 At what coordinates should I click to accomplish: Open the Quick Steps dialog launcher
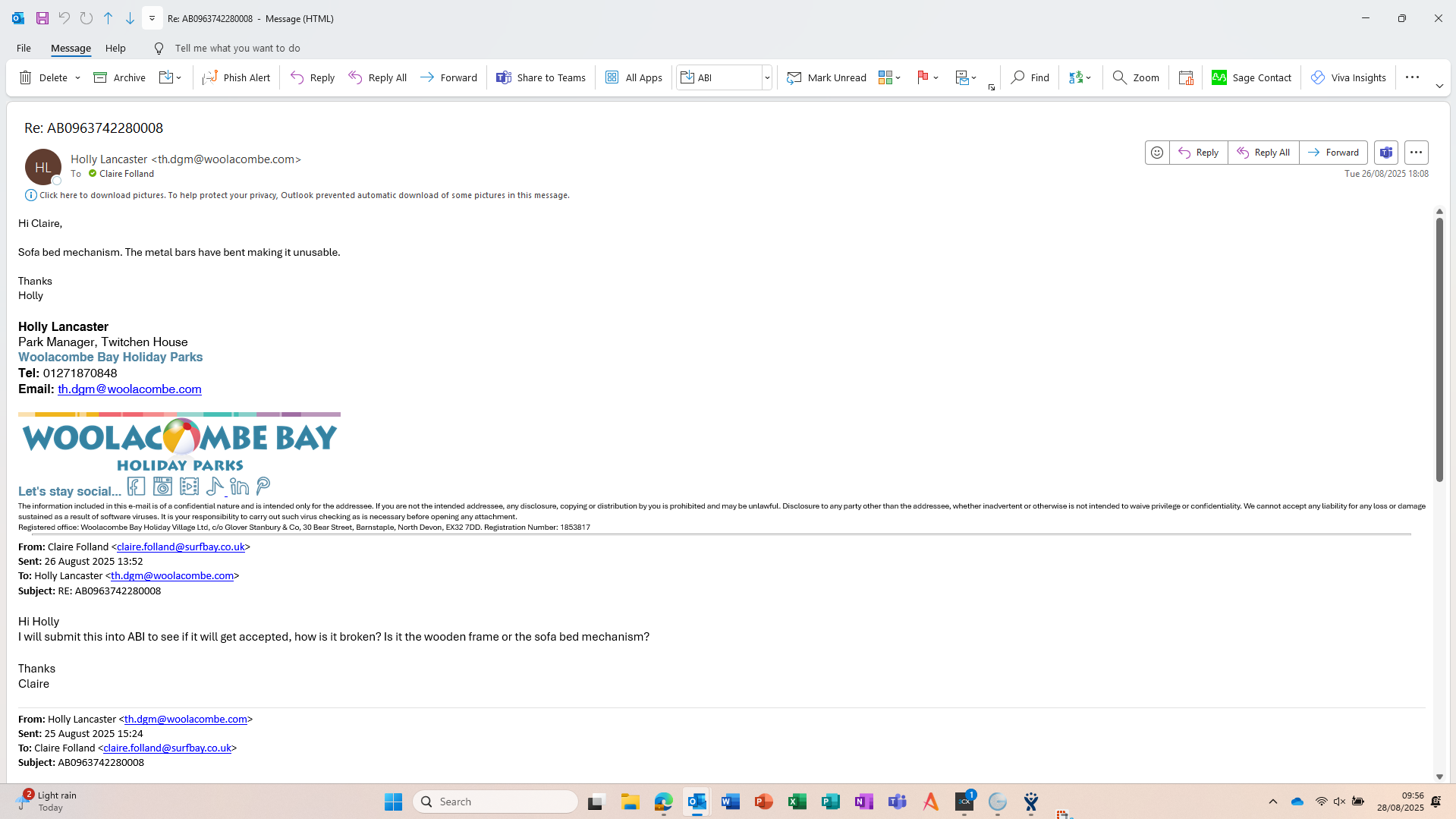pyautogui.click(x=992, y=87)
